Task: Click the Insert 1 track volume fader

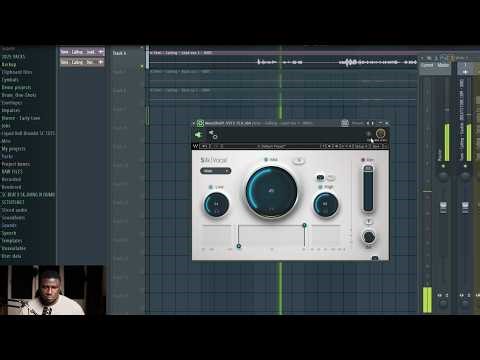Action: pyautogui.click(x=465, y=207)
